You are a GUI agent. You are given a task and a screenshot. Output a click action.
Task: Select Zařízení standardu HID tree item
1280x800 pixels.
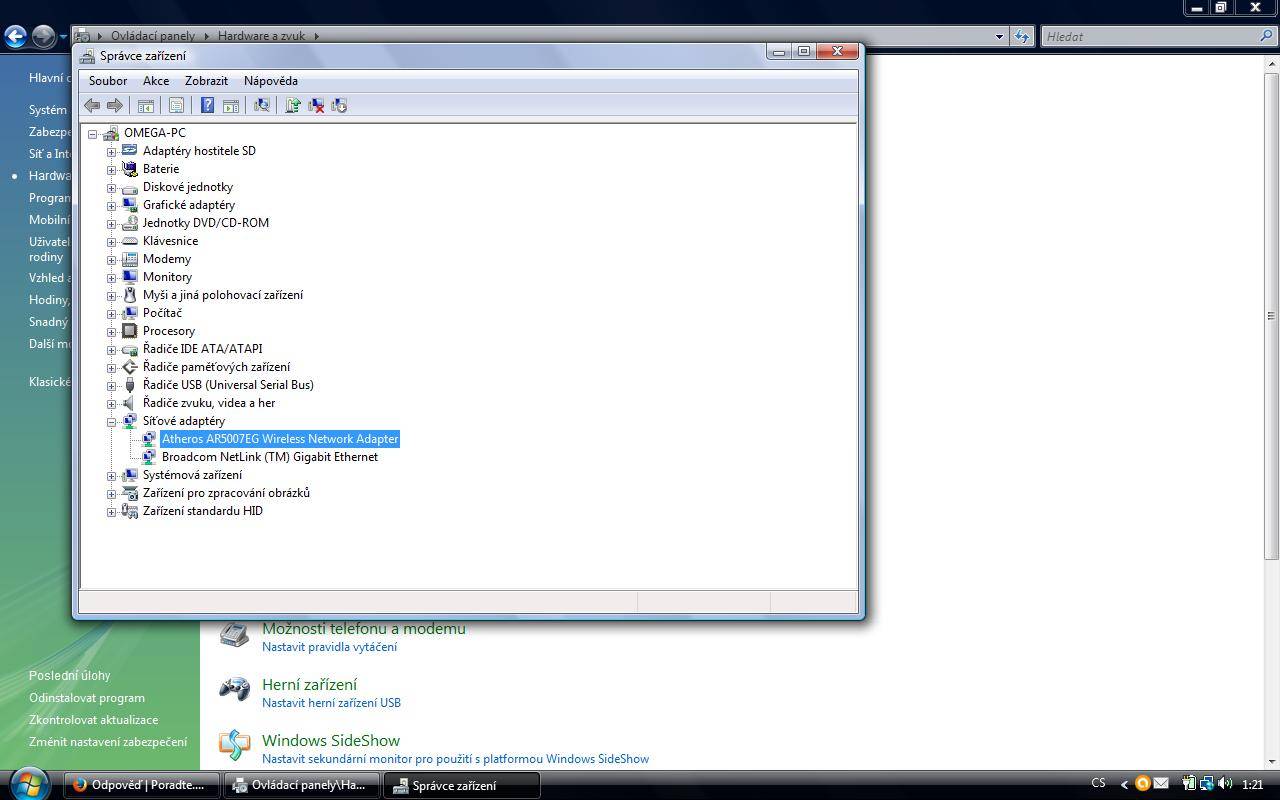(203, 511)
